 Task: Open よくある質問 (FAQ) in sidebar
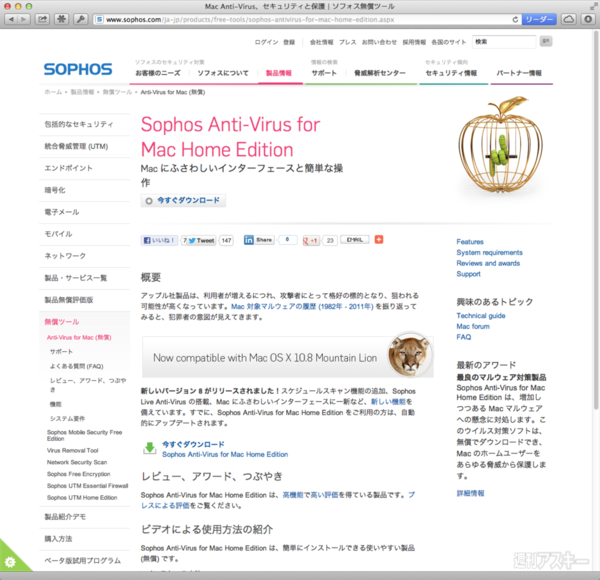(77, 366)
